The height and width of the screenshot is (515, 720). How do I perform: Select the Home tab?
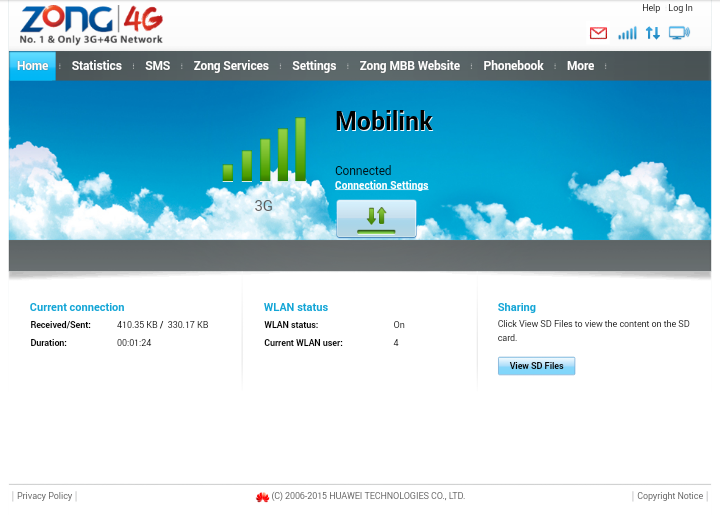click(x=32, y=66)
